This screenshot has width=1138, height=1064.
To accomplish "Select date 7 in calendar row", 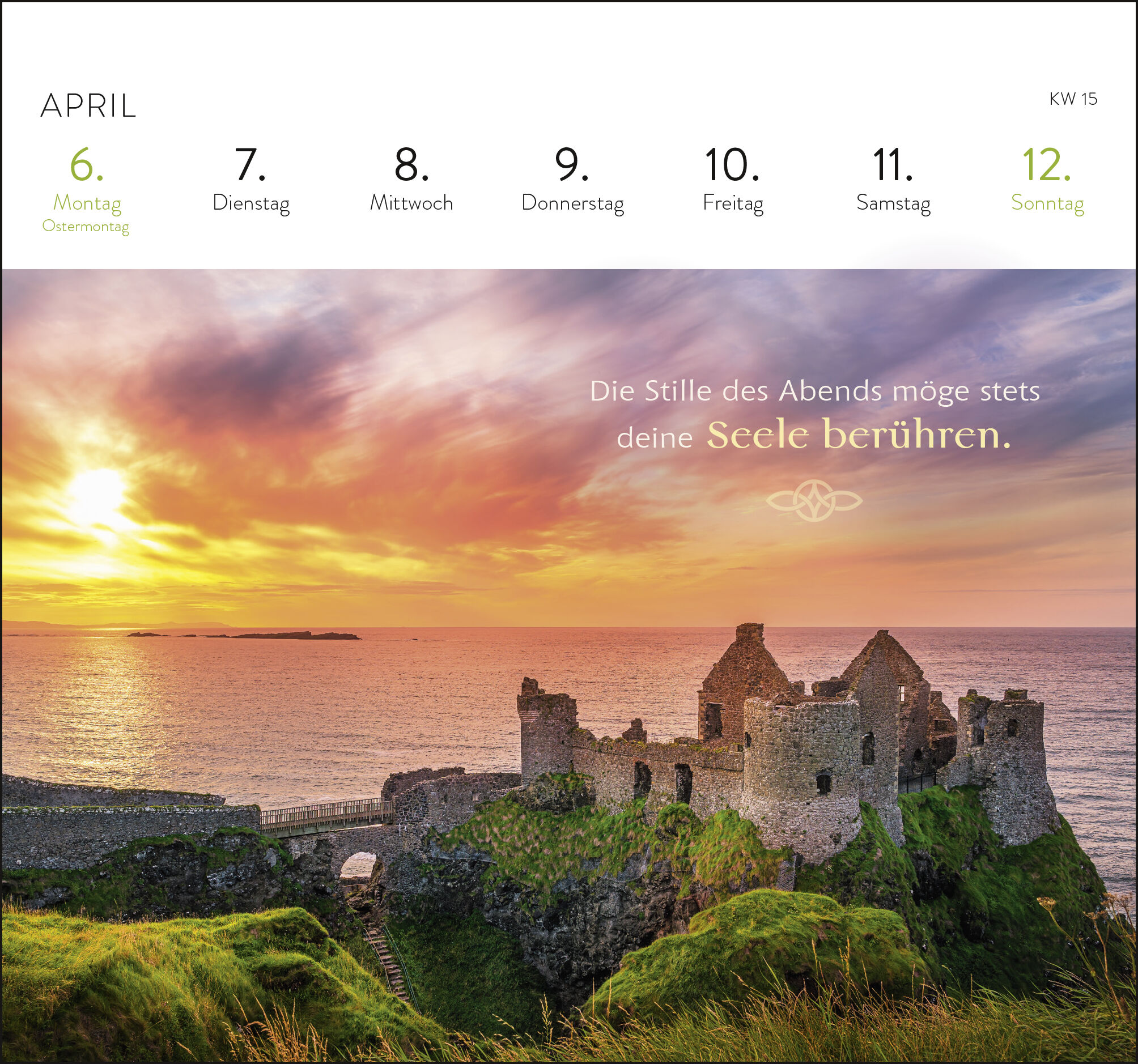I will coord(250,165).
